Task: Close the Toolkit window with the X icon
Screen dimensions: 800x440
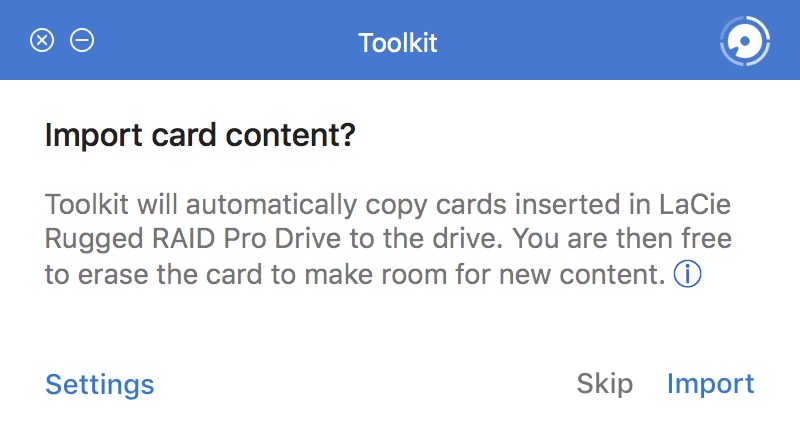Action: coord(42,41)
